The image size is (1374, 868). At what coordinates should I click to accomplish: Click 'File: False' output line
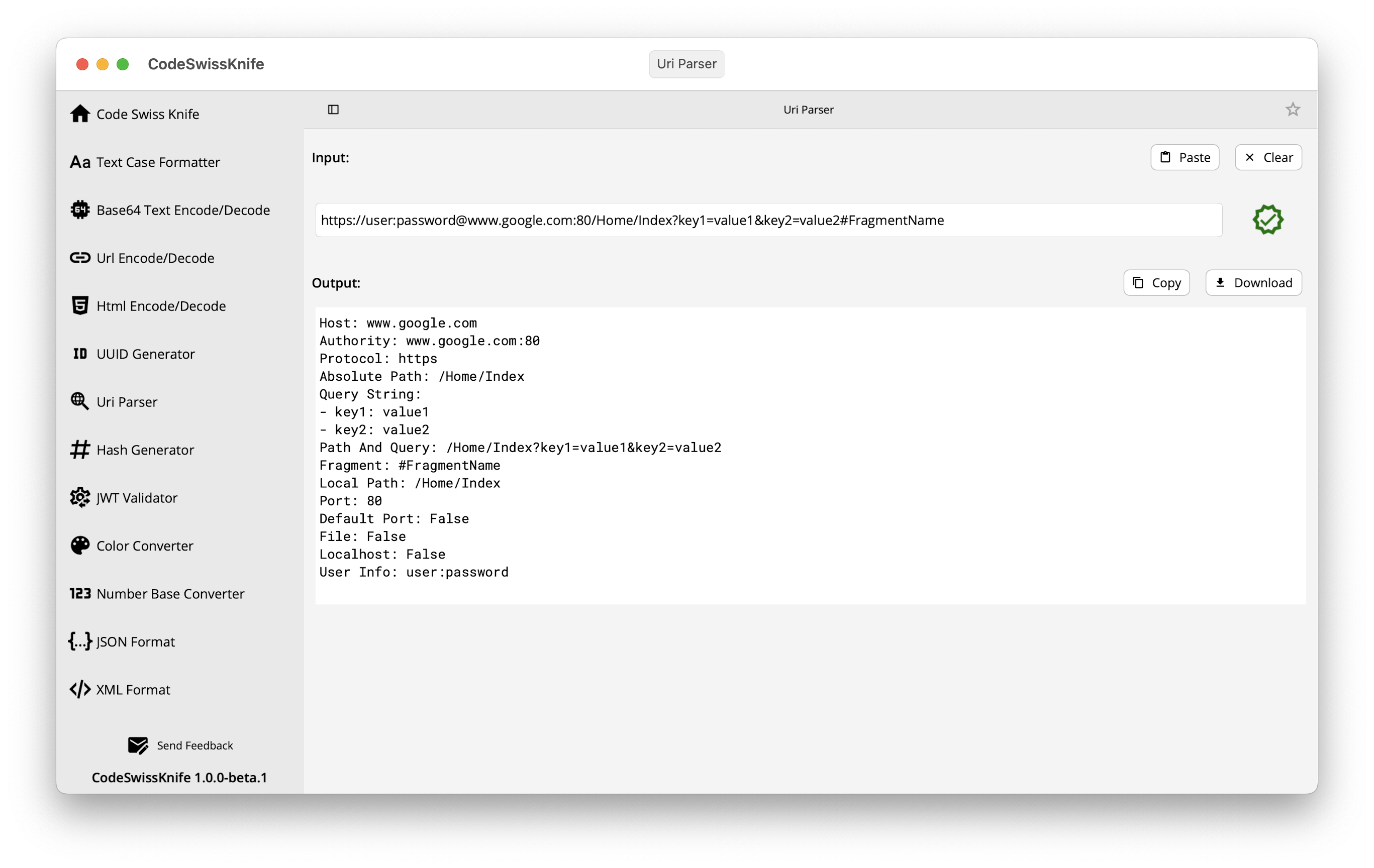(x=362, y=536)
